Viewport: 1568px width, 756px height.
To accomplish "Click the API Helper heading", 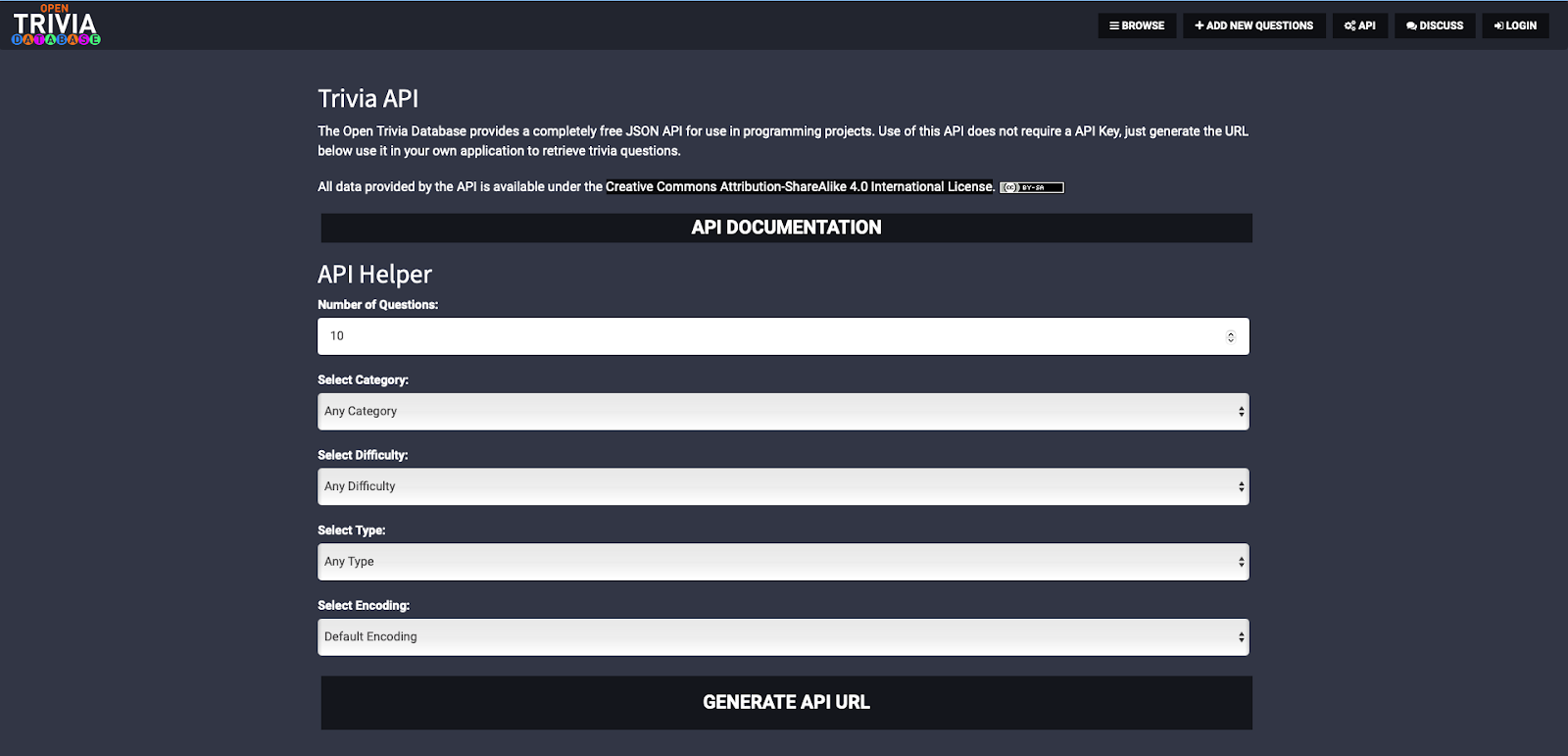I will pos(374,275).
